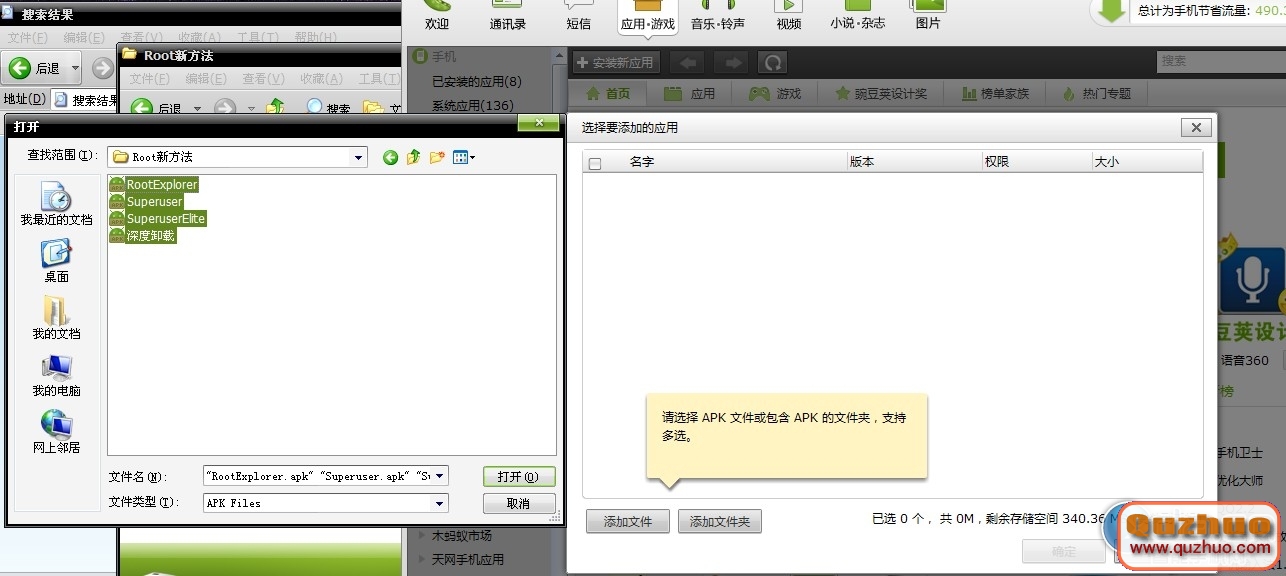Open 我的电脑 in places bar
This screenshot has width=1286, height=576.
coord(56,375)
